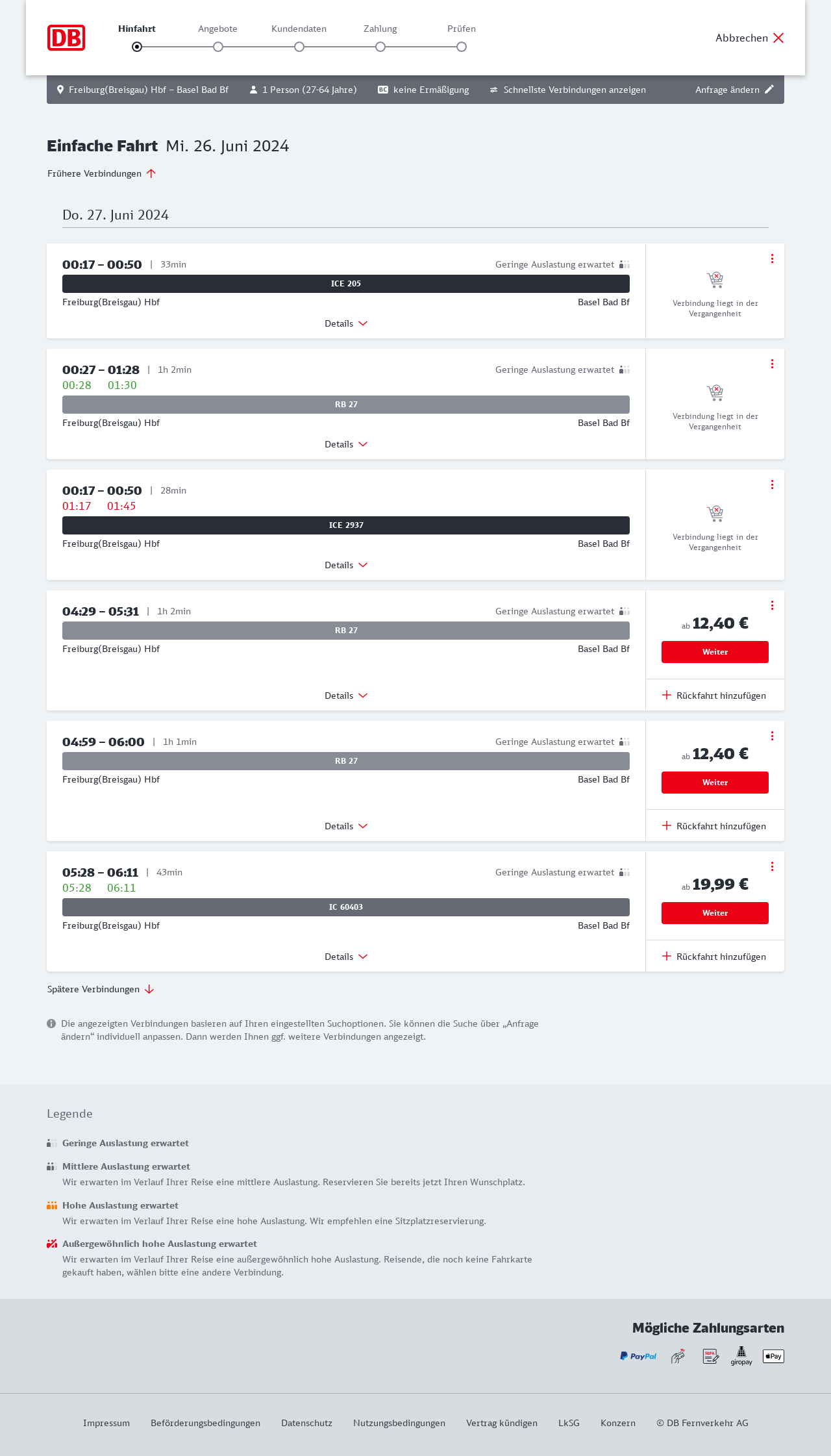Select the Angebote step circle
This screenshot has height=1456, width=831.
[x=218, y=47]
